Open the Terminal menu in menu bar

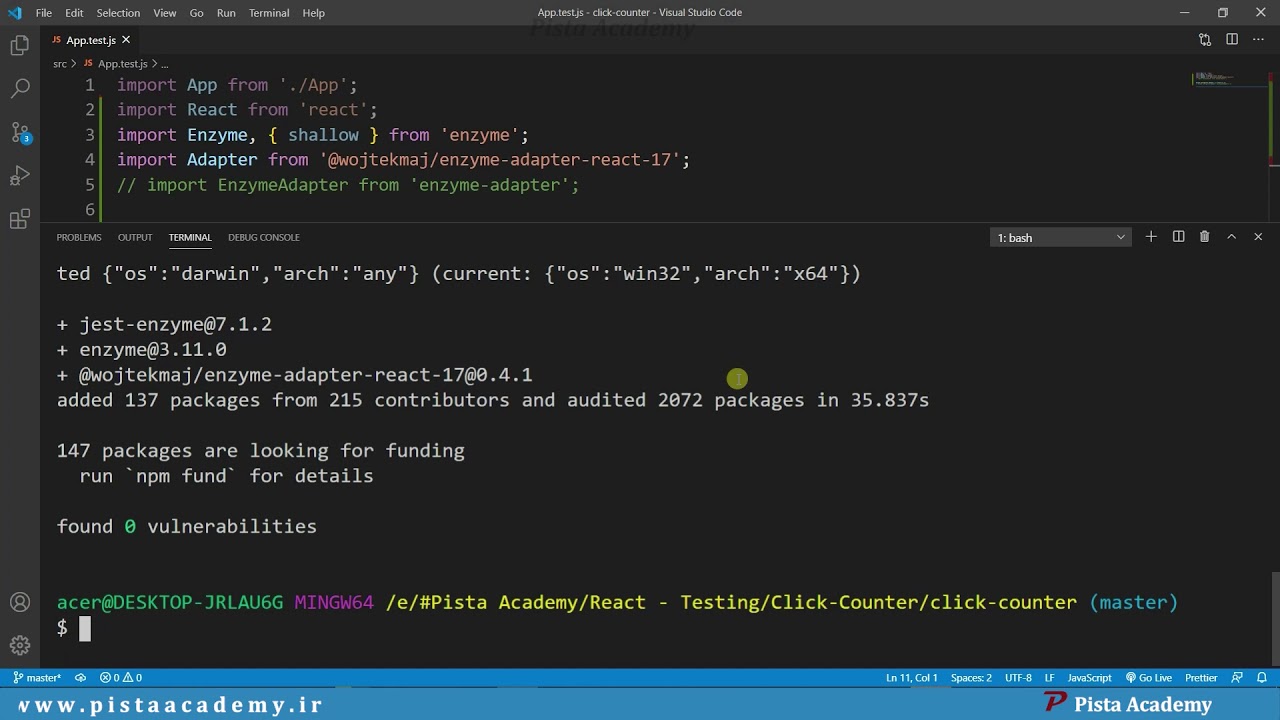pyautogui.click(x=269, y=13)
